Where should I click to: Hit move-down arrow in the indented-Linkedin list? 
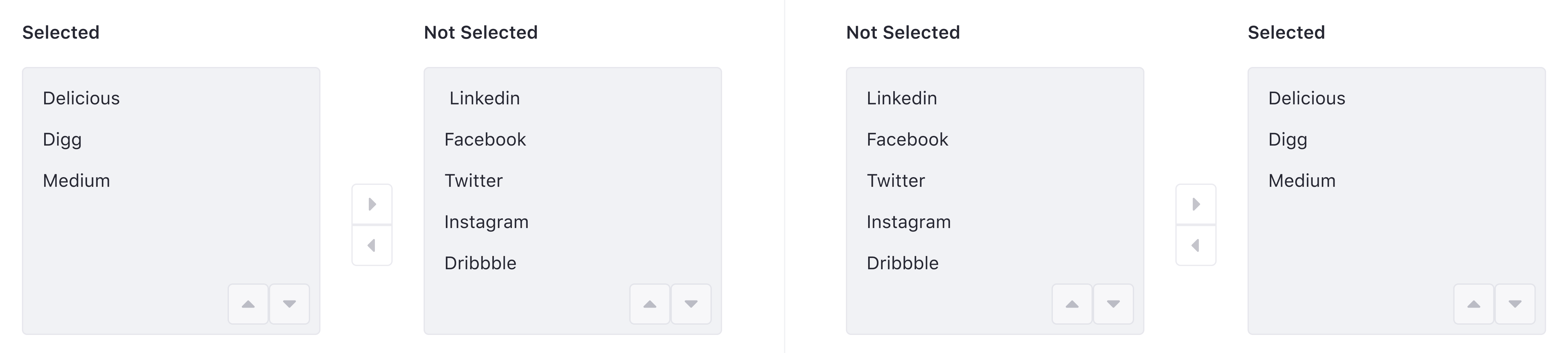tap(691, 304)
